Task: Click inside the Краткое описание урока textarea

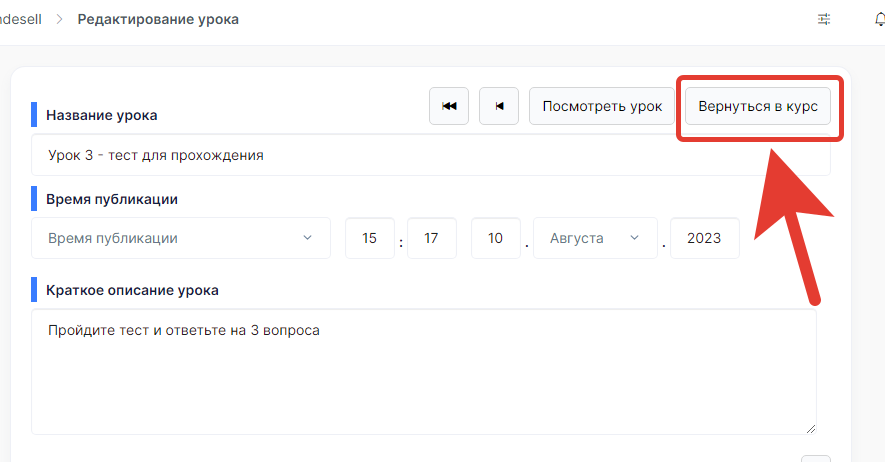Action: pos(424,372)
